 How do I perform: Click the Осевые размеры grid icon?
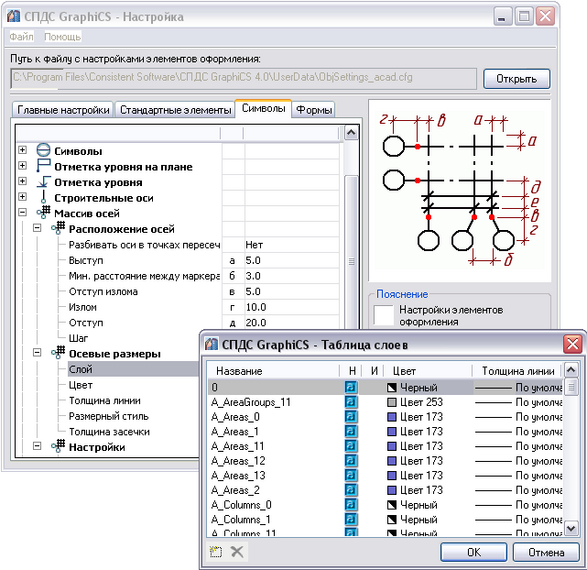coord(58,353)
